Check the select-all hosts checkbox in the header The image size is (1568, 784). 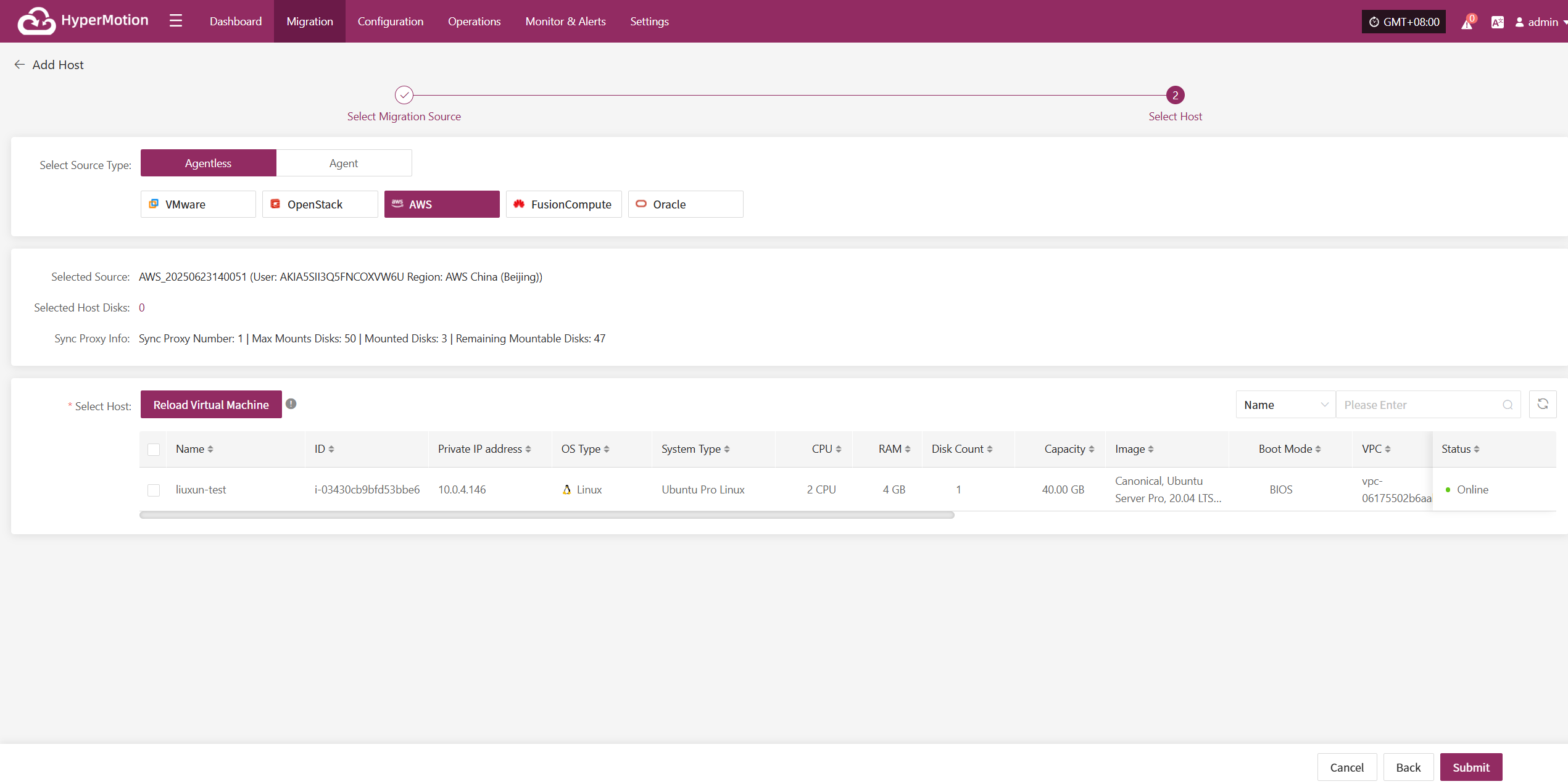coord(154,450)
